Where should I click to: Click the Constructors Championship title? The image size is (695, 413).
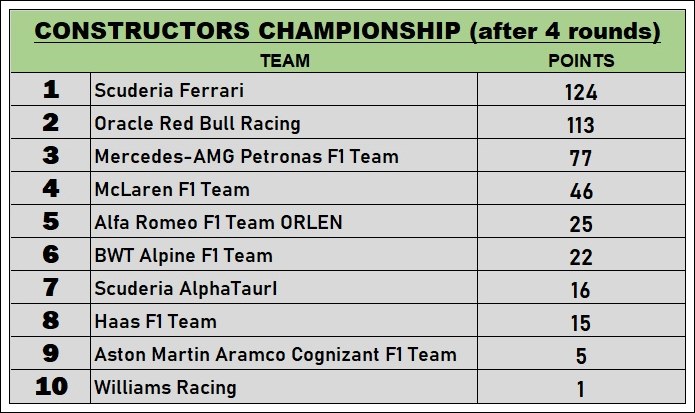tap(347, 31)
